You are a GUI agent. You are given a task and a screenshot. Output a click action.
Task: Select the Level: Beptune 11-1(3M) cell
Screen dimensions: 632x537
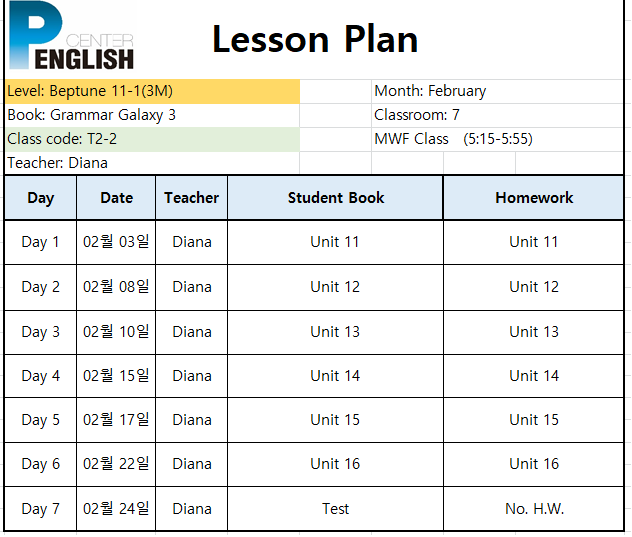pos(152,92)
